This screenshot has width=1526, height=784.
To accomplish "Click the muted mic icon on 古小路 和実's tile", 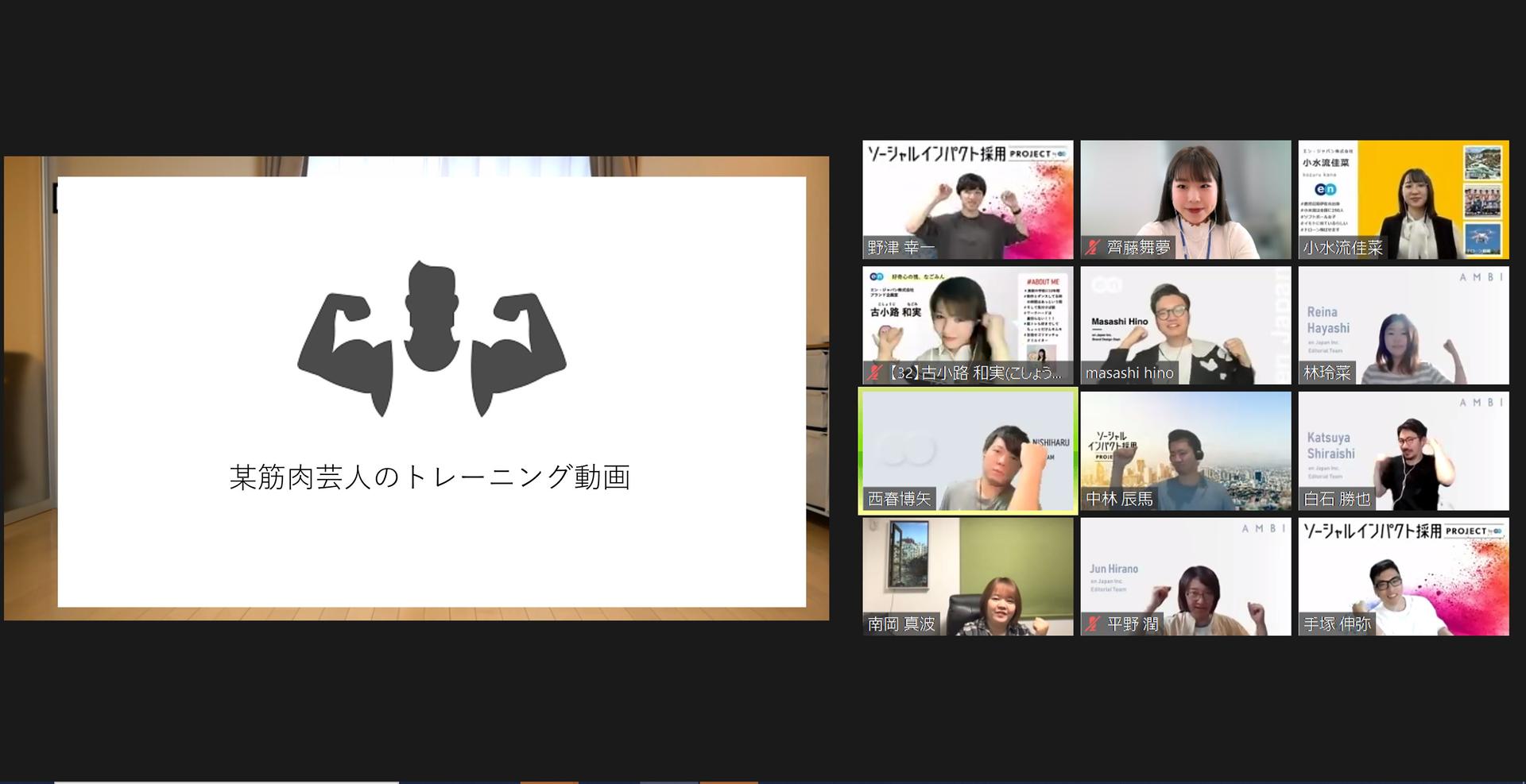I will coord(874,373).
